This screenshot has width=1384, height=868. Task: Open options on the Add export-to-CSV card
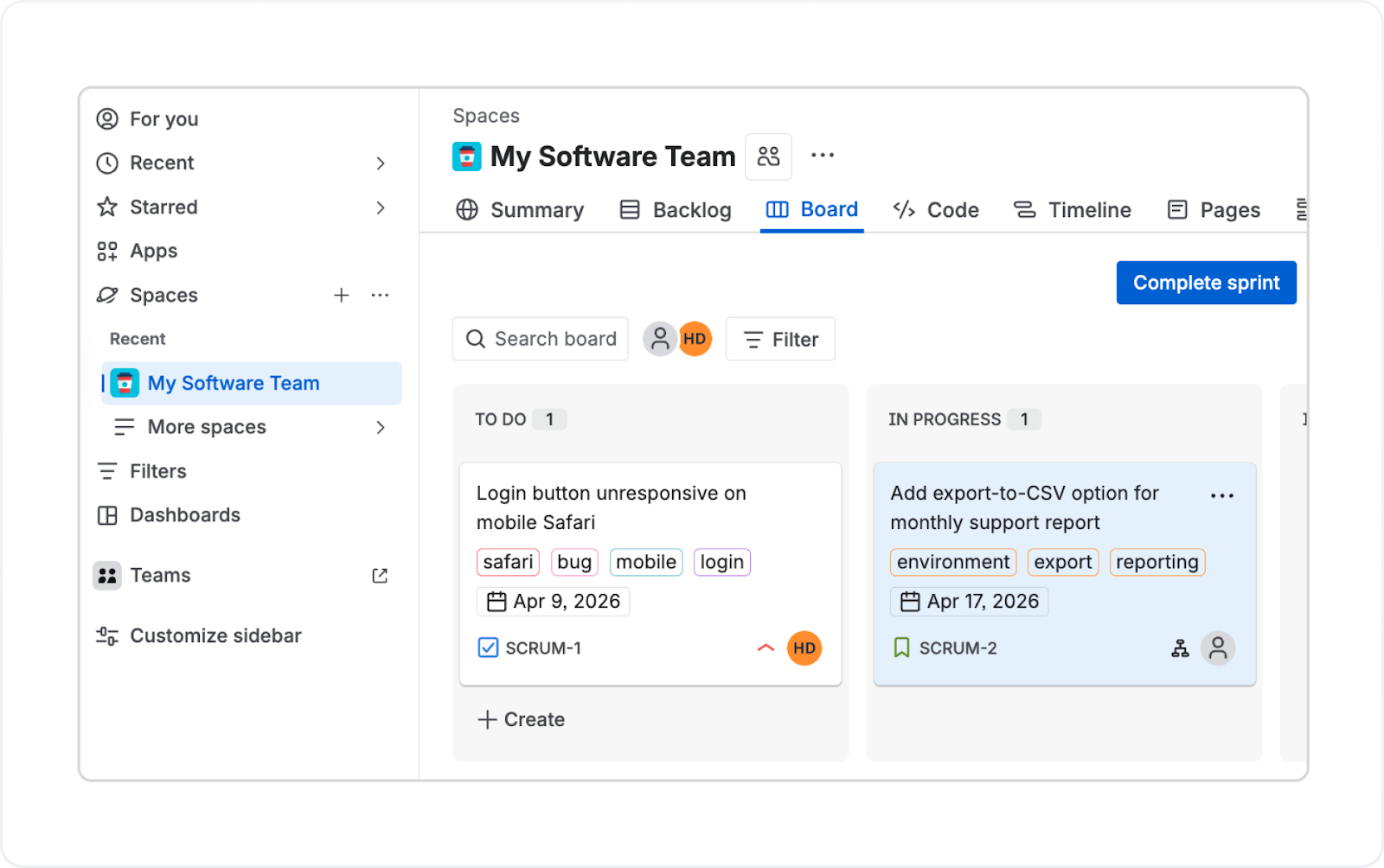(x=1222, y=495)
